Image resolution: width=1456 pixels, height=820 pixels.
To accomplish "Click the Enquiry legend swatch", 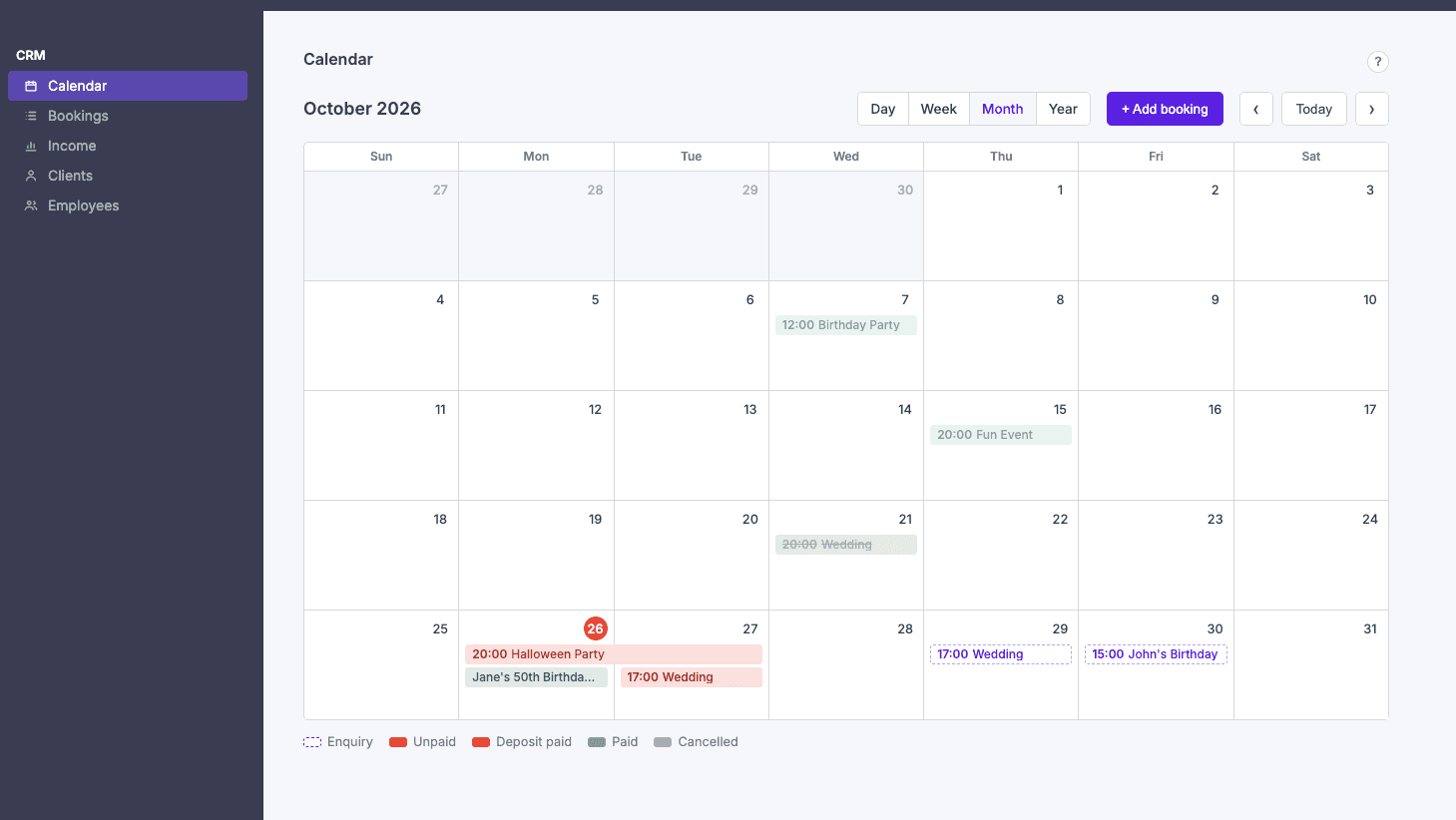I will [x=312, y=742].
